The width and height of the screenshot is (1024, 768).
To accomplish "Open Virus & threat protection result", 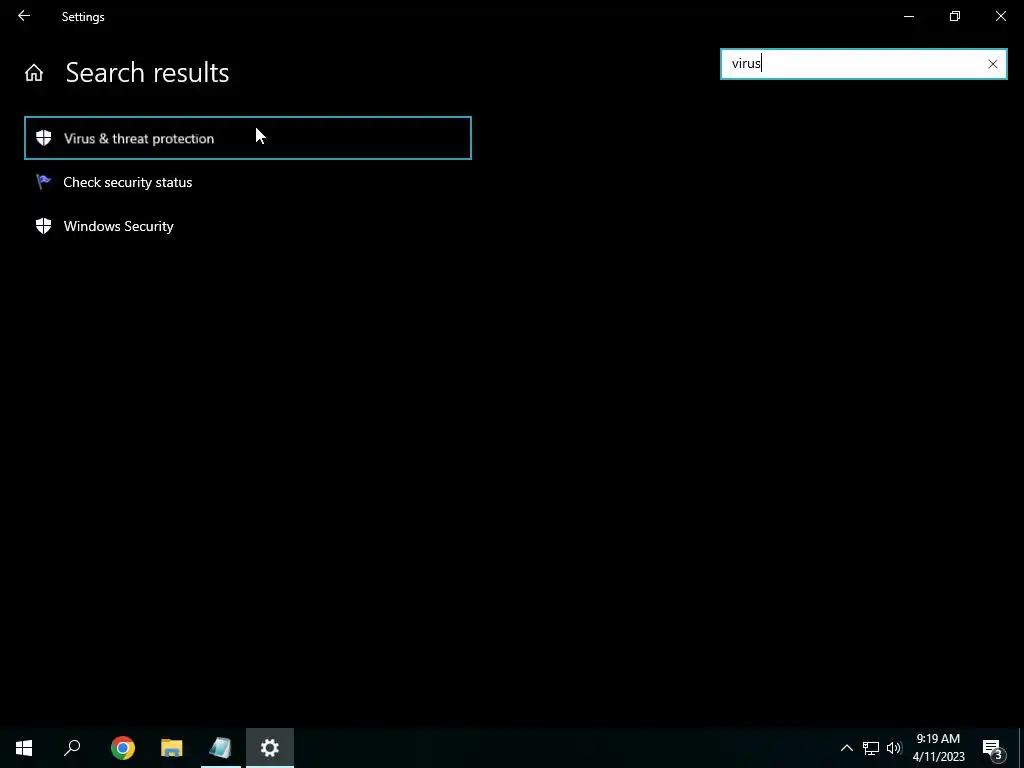I will click(248, 138).
